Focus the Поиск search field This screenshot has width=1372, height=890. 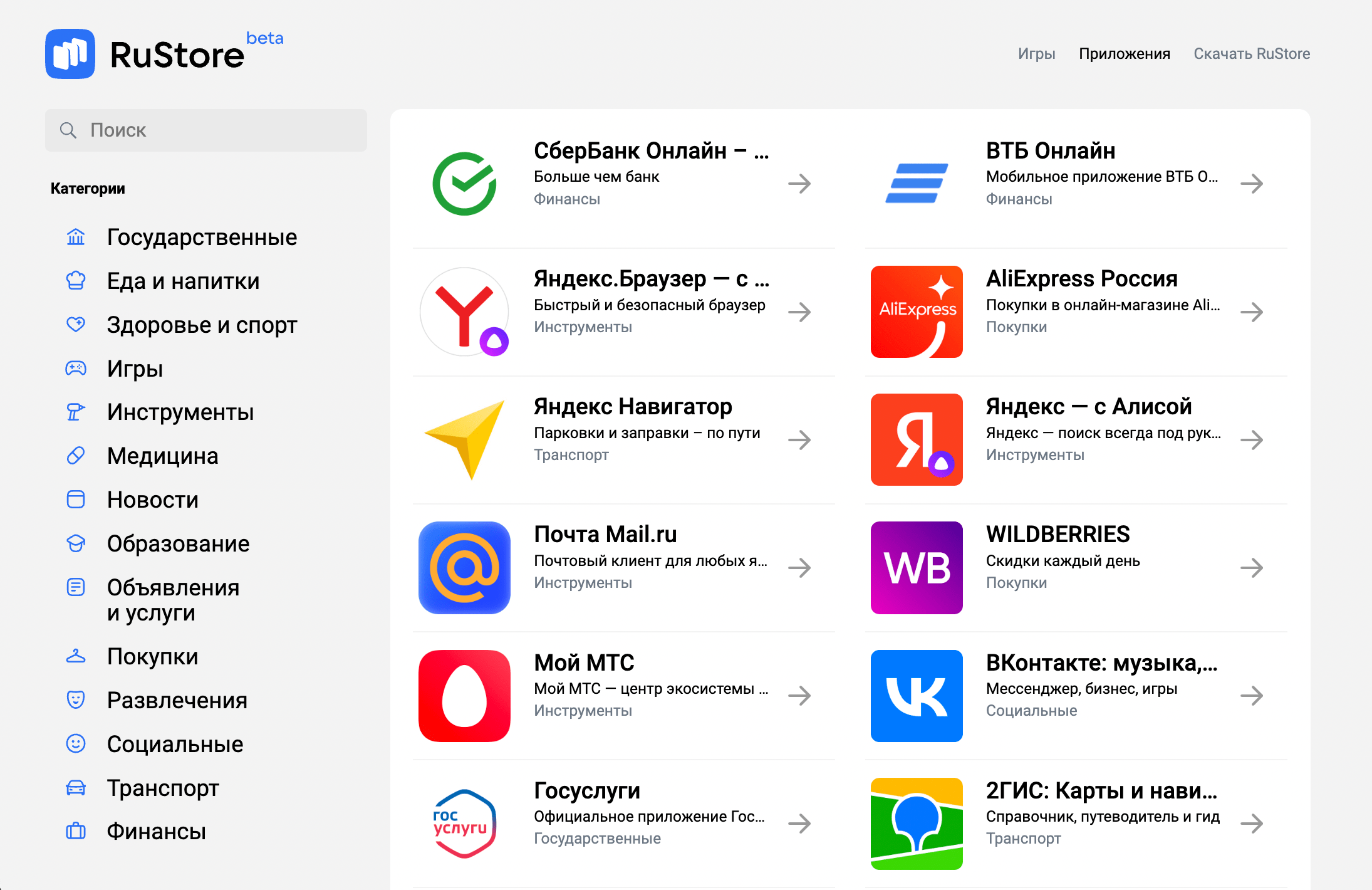tap(206, 130)
